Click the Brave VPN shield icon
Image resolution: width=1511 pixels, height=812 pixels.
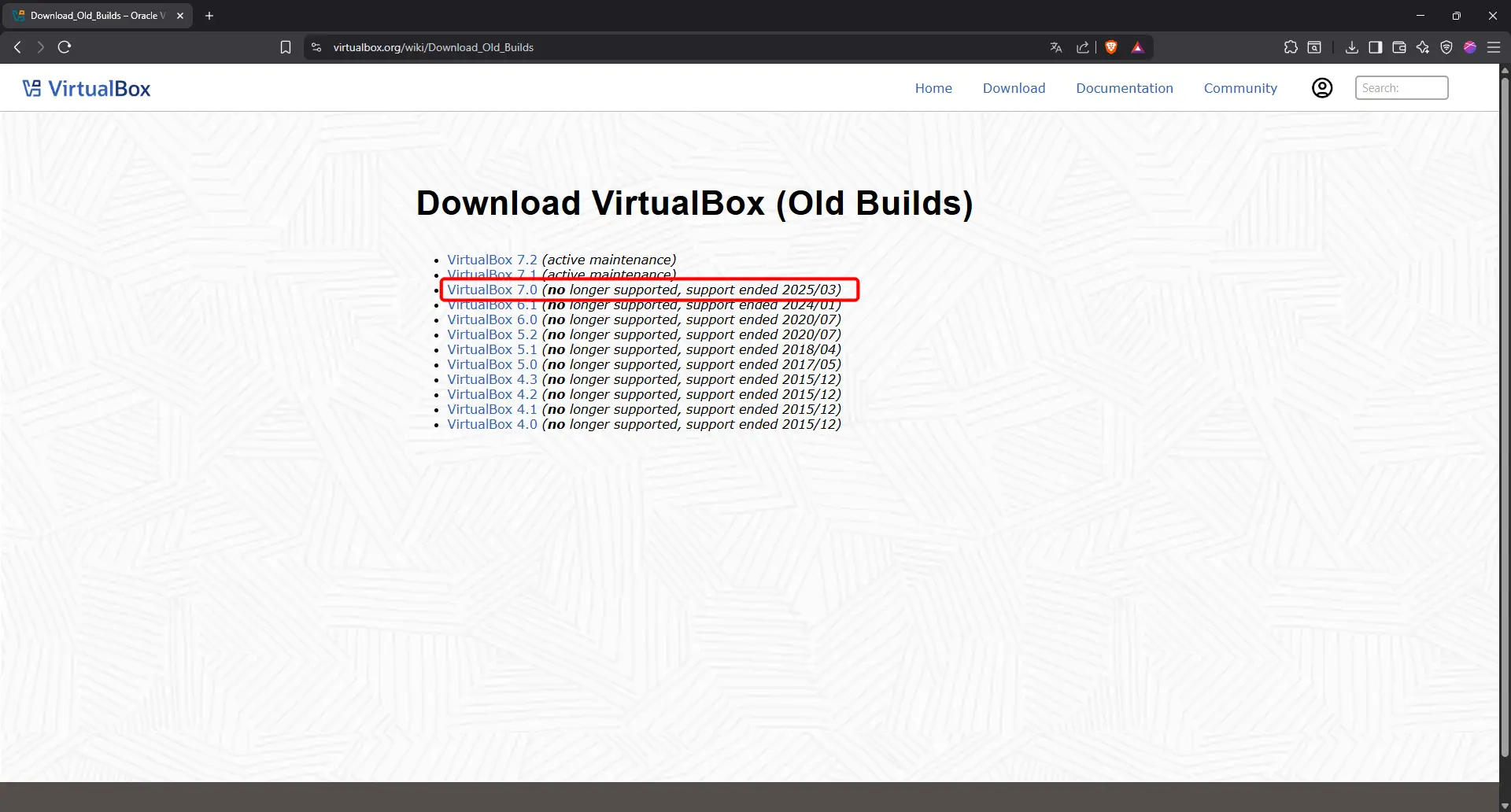1446,47
